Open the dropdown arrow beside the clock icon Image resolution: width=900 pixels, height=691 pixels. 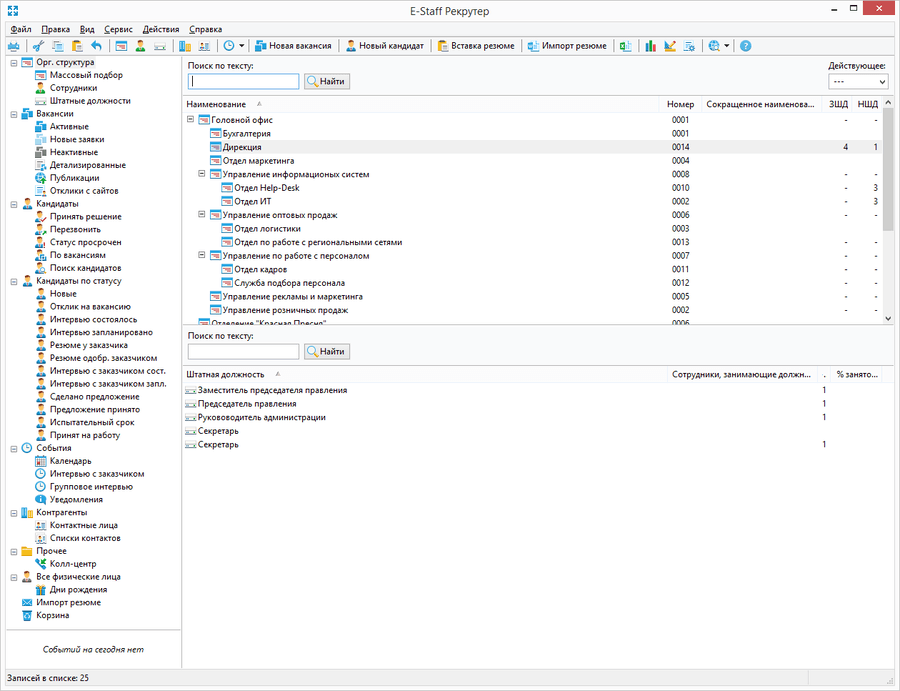click(242, 46)
